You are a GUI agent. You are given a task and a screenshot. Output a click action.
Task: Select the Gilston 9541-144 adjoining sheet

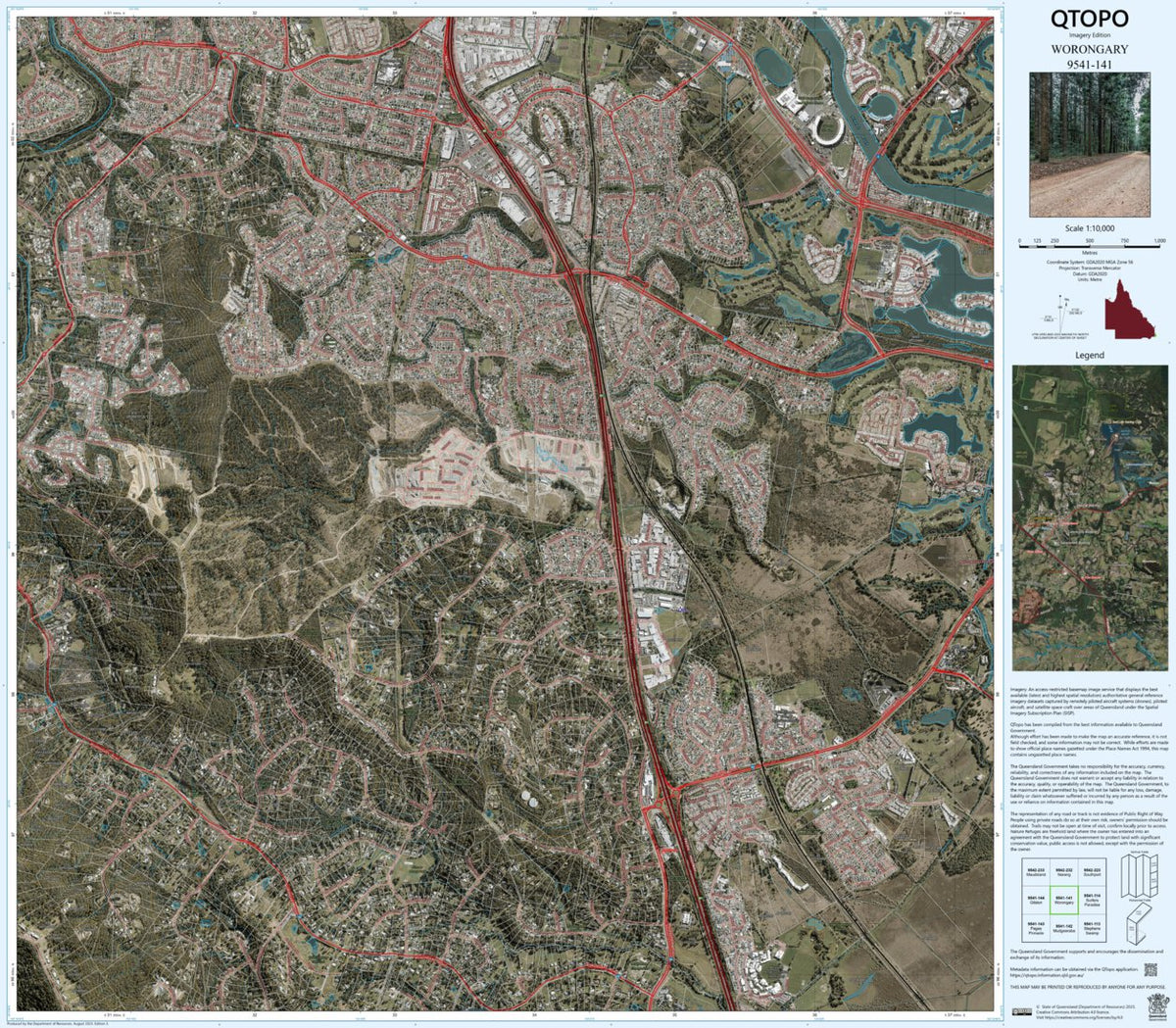click(1036, 900)
